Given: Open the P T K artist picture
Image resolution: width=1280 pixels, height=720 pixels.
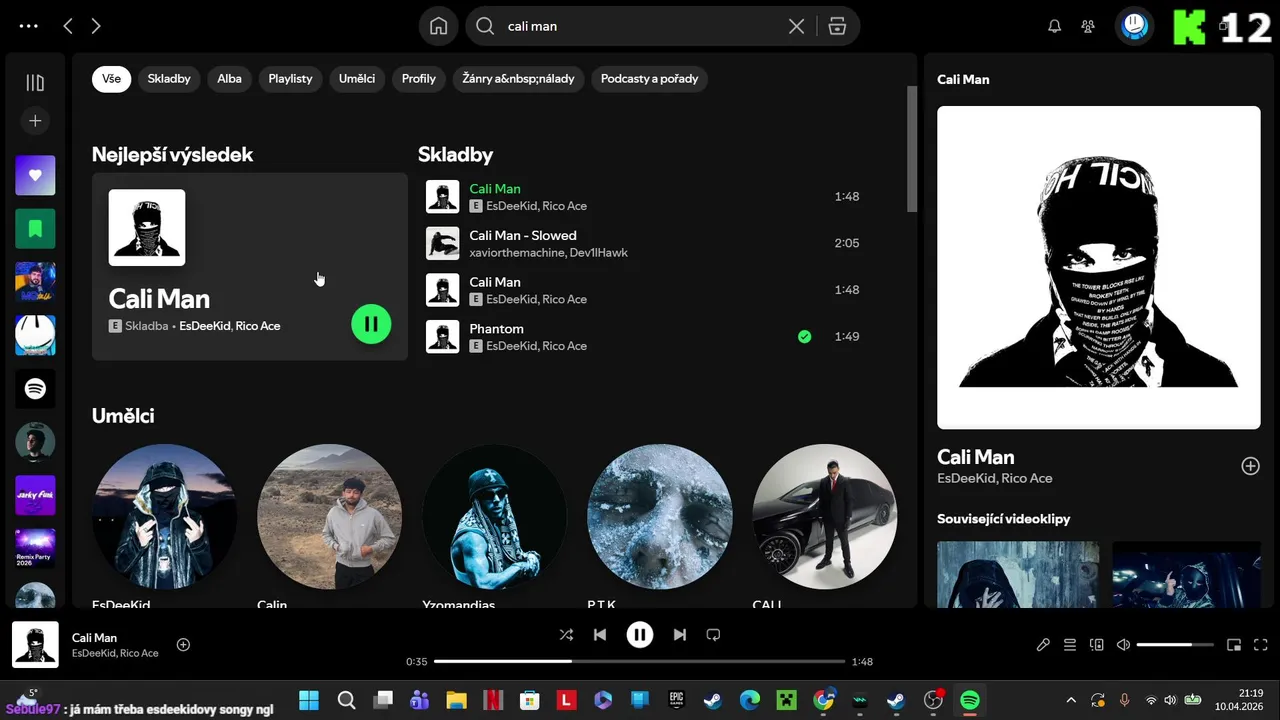Looking at the screenshot, I should tap(659, 516).
